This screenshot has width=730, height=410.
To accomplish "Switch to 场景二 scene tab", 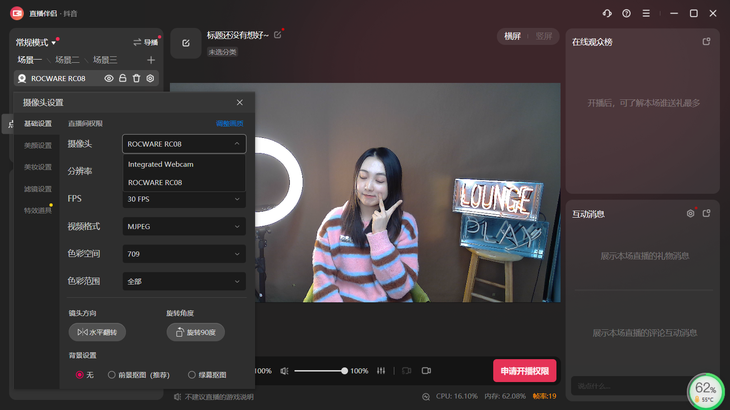I will [67, 60].
